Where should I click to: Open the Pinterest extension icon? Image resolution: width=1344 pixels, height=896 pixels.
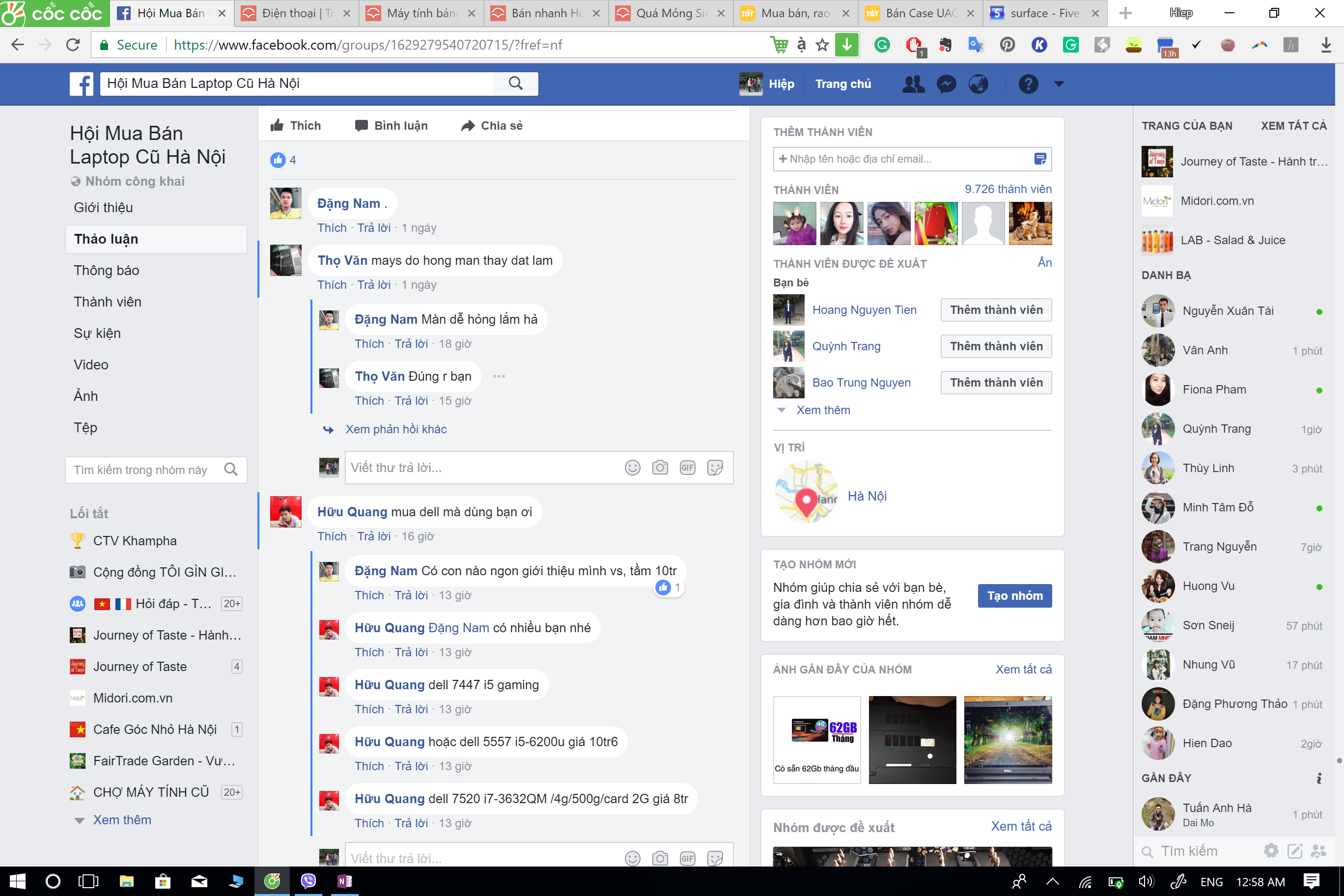(x=1008, y=45)
